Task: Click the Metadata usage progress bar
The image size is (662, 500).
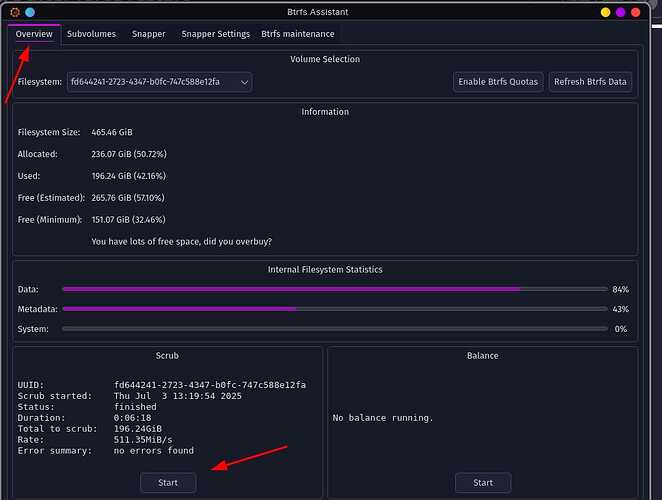Action: pyautogui.click(x=335, y=309)
